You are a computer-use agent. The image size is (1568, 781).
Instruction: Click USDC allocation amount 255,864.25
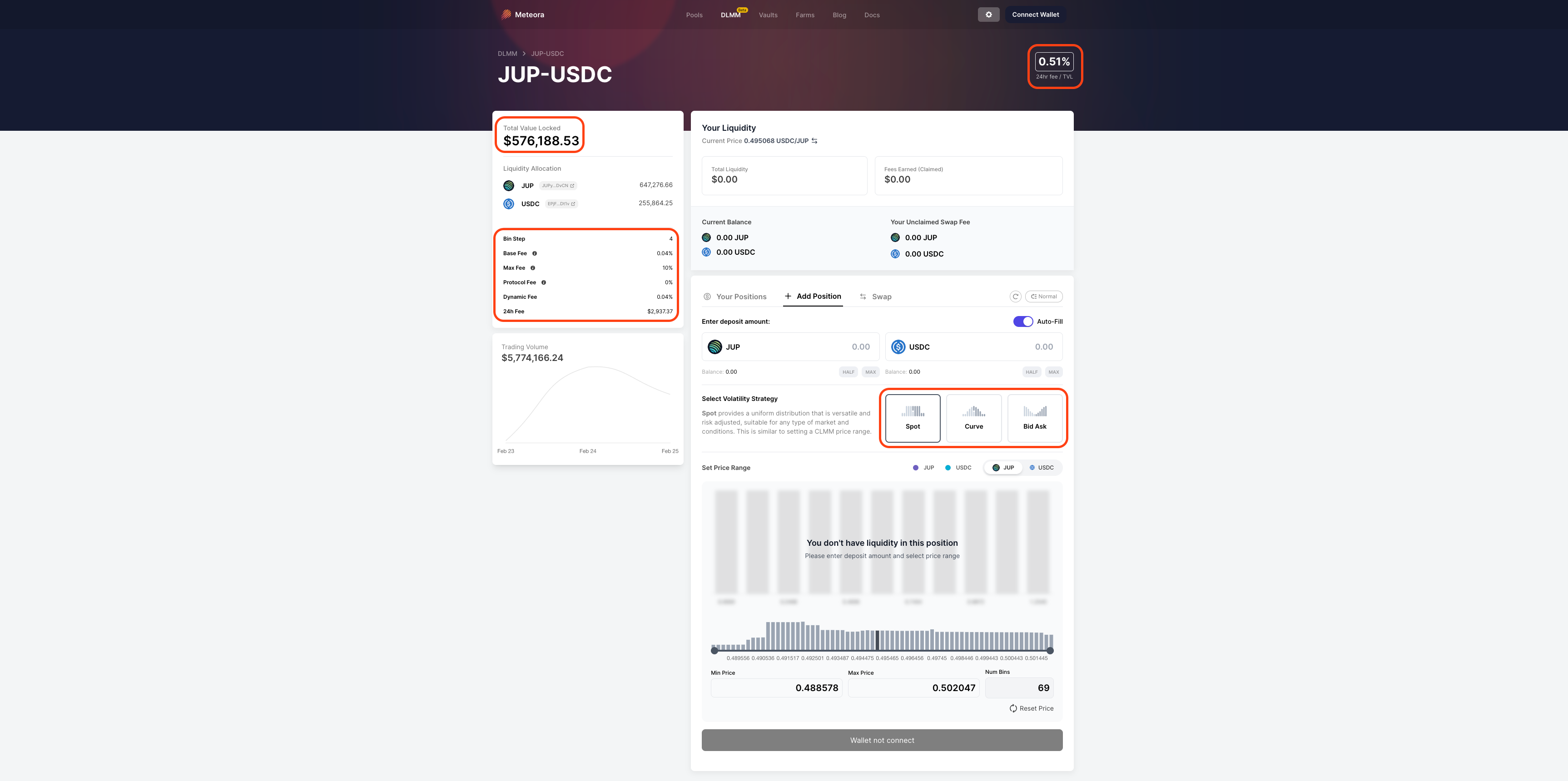[x=655, y=203]
